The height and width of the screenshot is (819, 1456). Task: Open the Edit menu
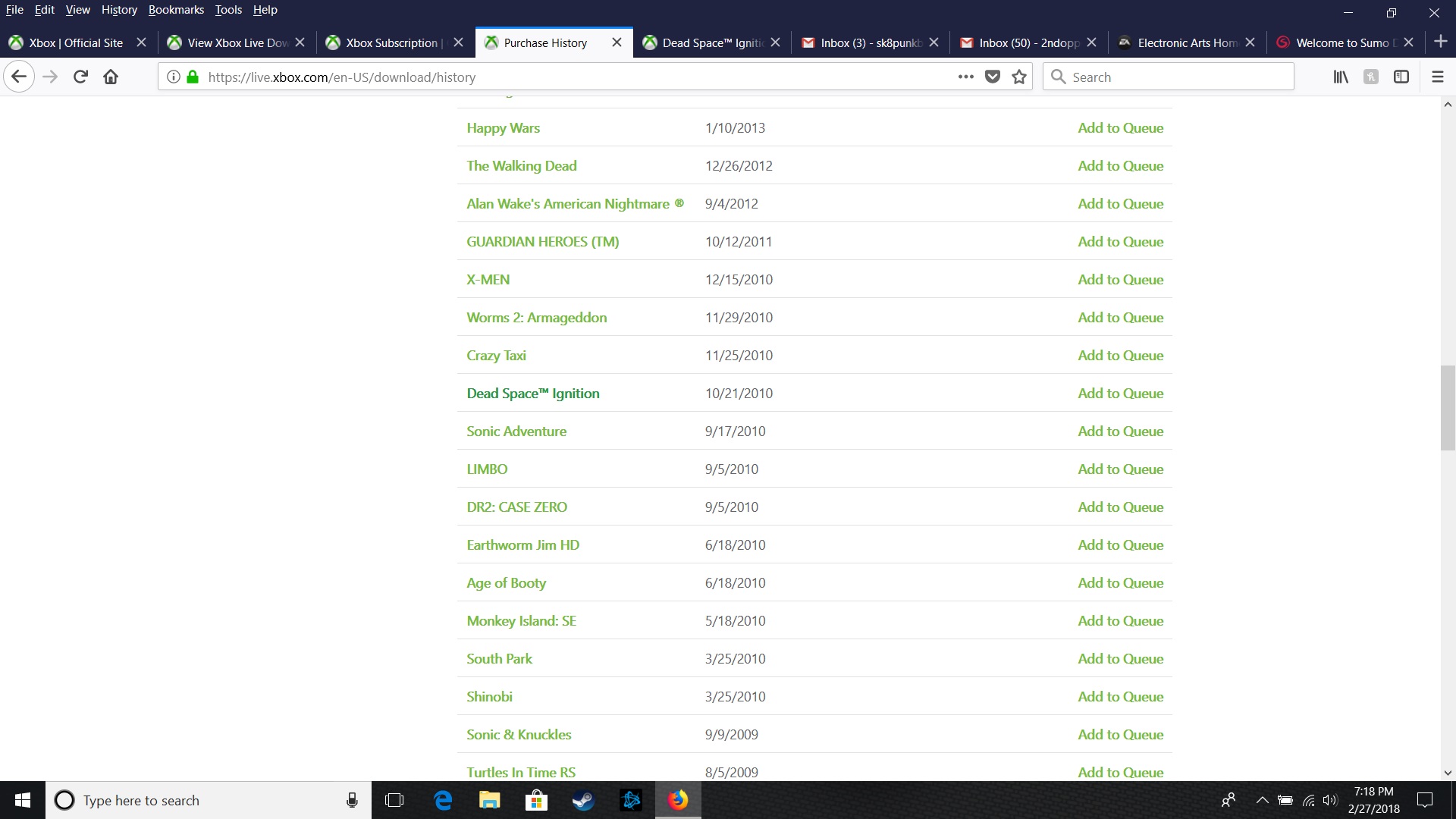click(45, 10)
